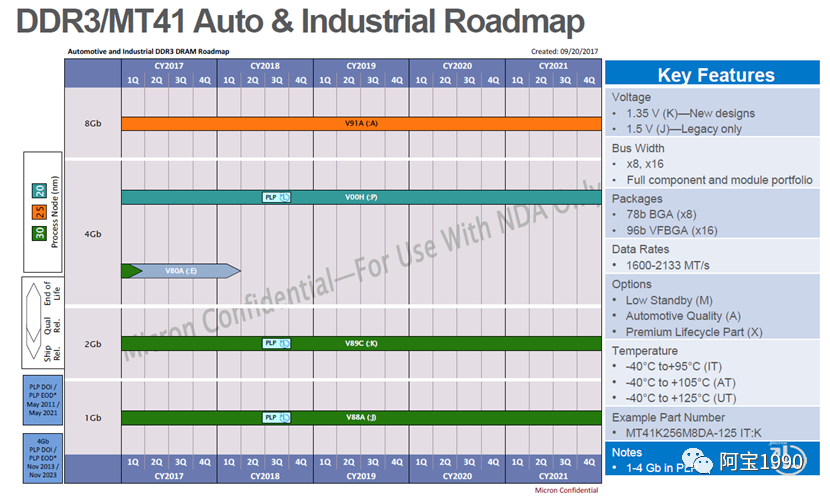Screen dimensions: 830x498
Task: Click the 'Created: 09/20/2017' date text
Action: (x=564, y=52)
